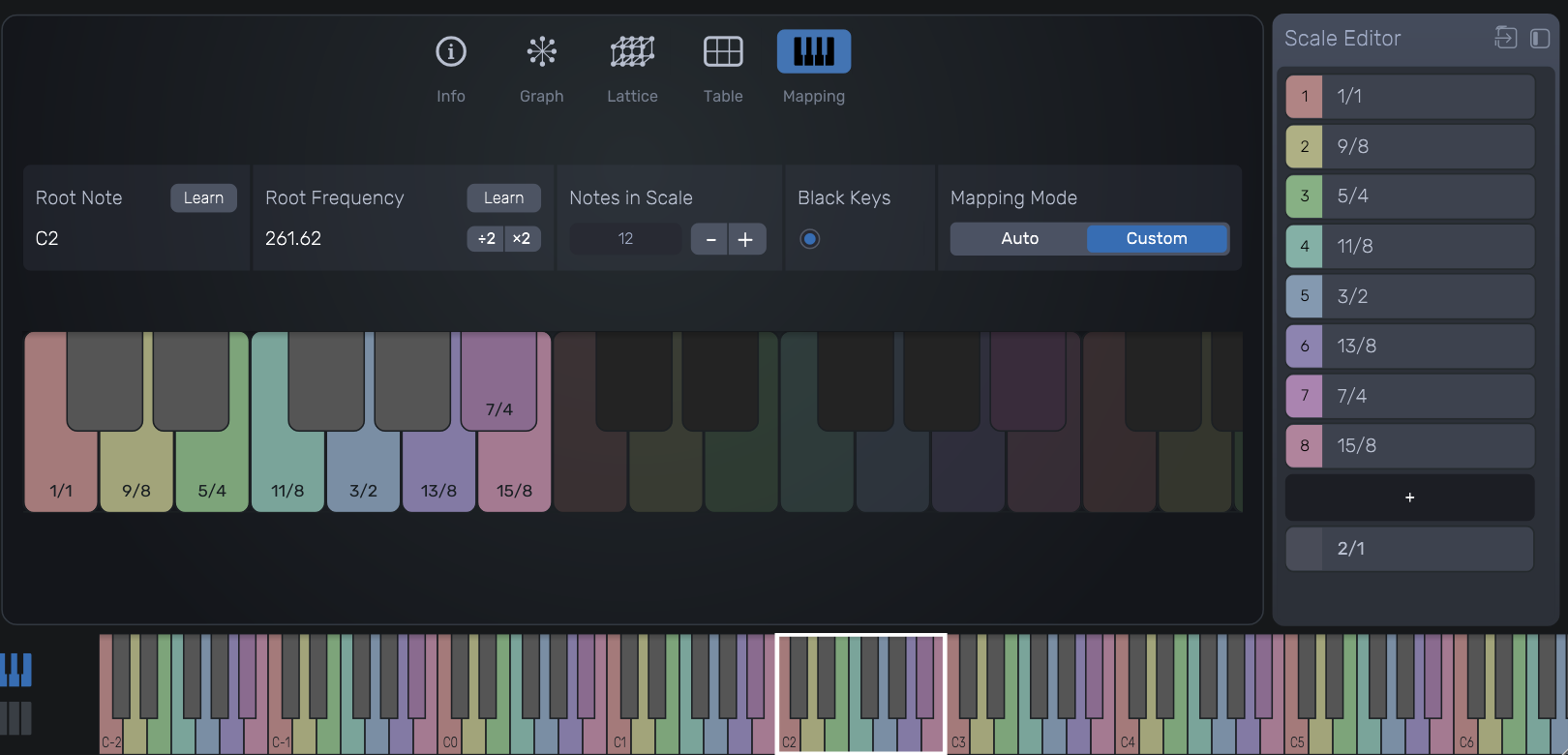Click the C-1 key on bottom keyboard

point(281,736)
